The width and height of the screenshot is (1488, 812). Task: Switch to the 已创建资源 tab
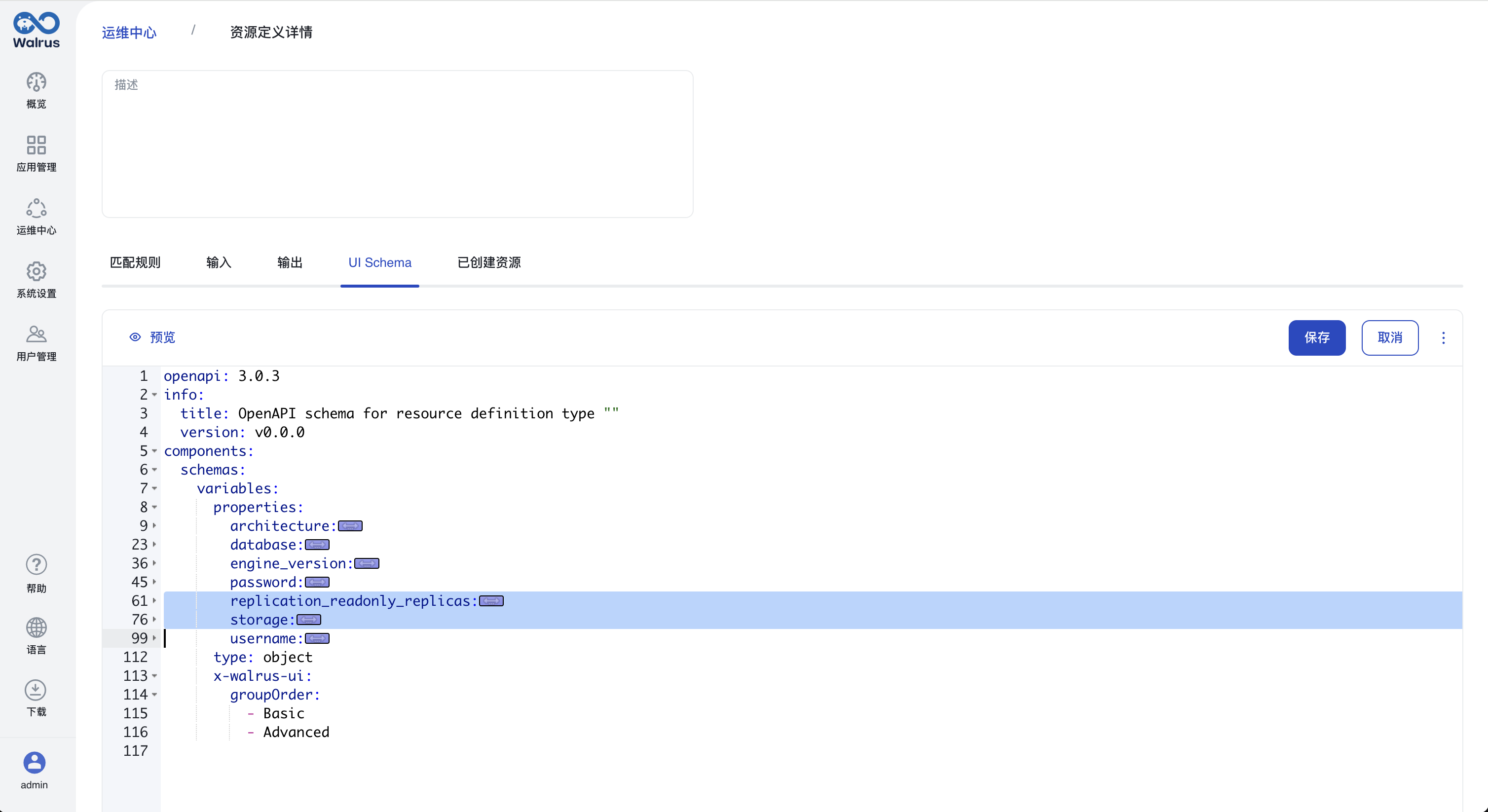tap(489, 262)
